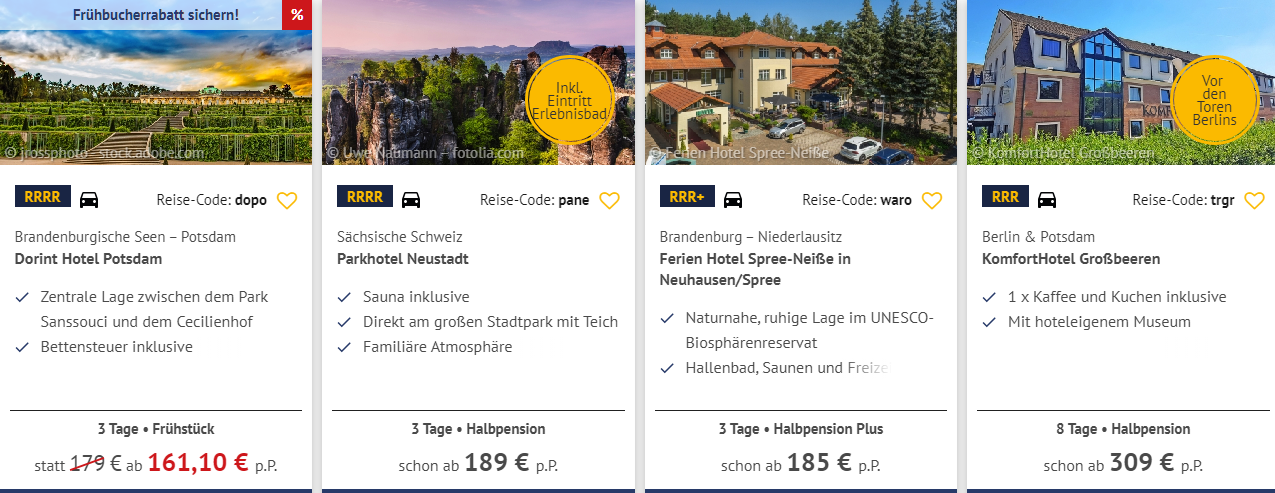Screen dimensions: 1275x493
Task: Click RRR+ rating badge on Ferien Hotel
Action: [x=687, y=197]
